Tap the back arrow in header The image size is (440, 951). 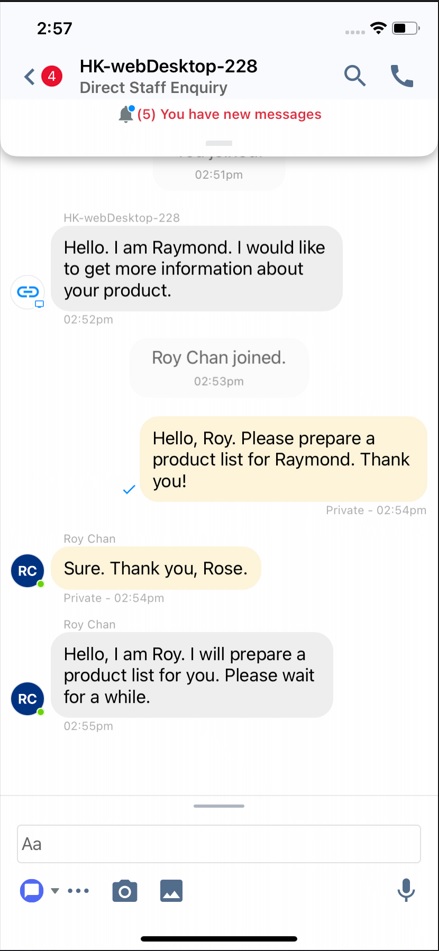pos(29,77)
